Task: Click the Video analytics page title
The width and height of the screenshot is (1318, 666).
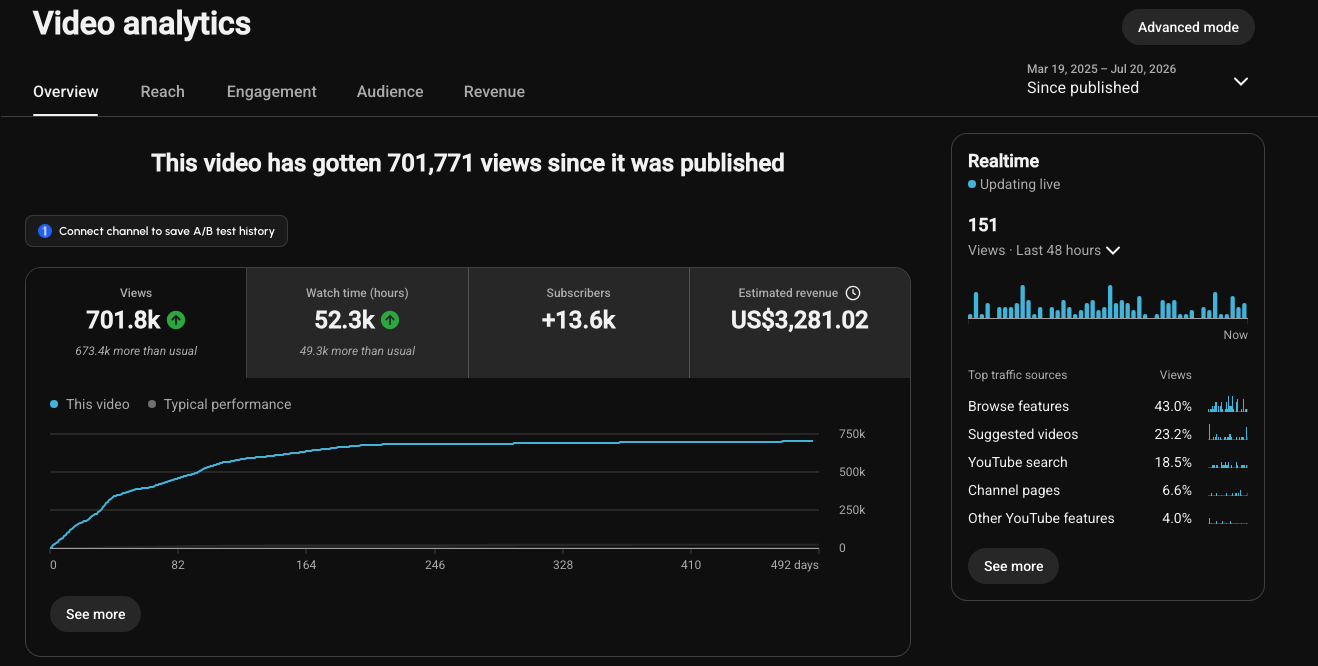Action: click(142, 23)
